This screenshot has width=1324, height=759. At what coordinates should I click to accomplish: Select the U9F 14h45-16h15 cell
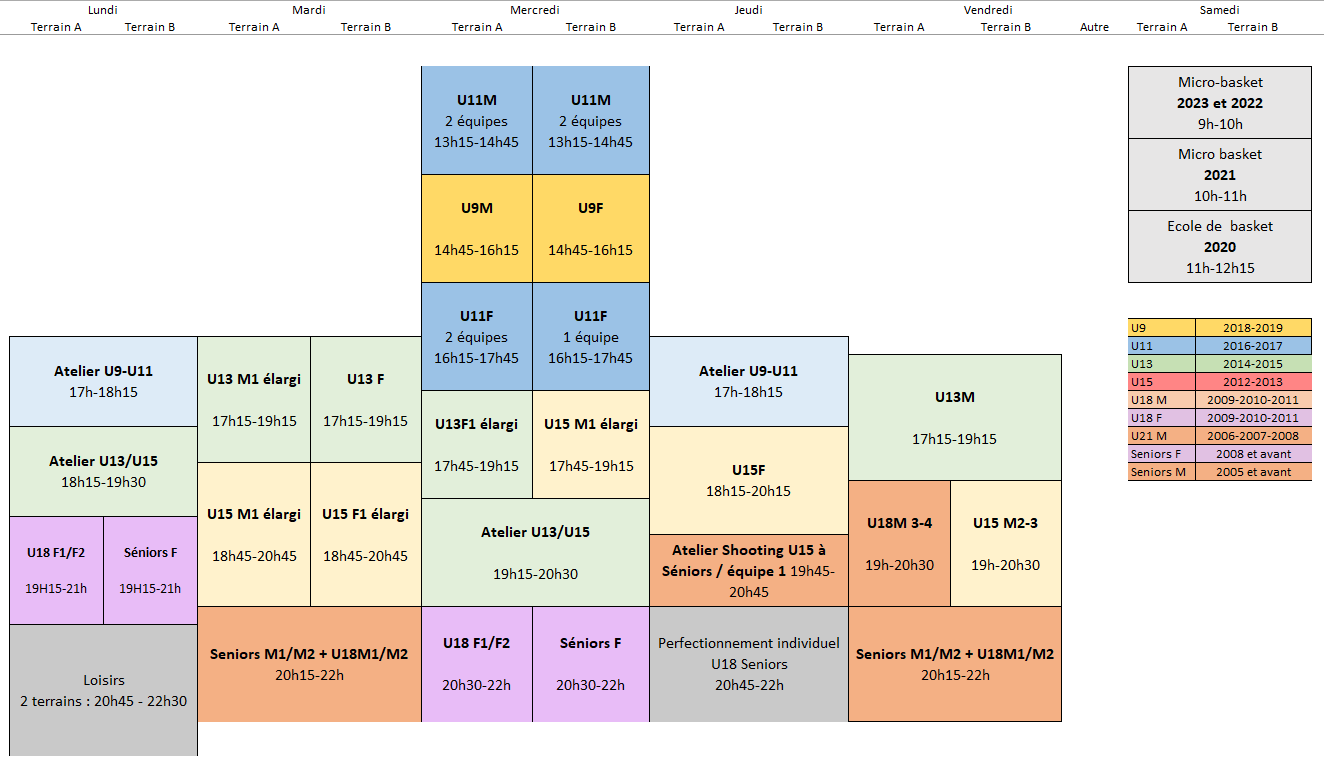(x=591, y=229)
